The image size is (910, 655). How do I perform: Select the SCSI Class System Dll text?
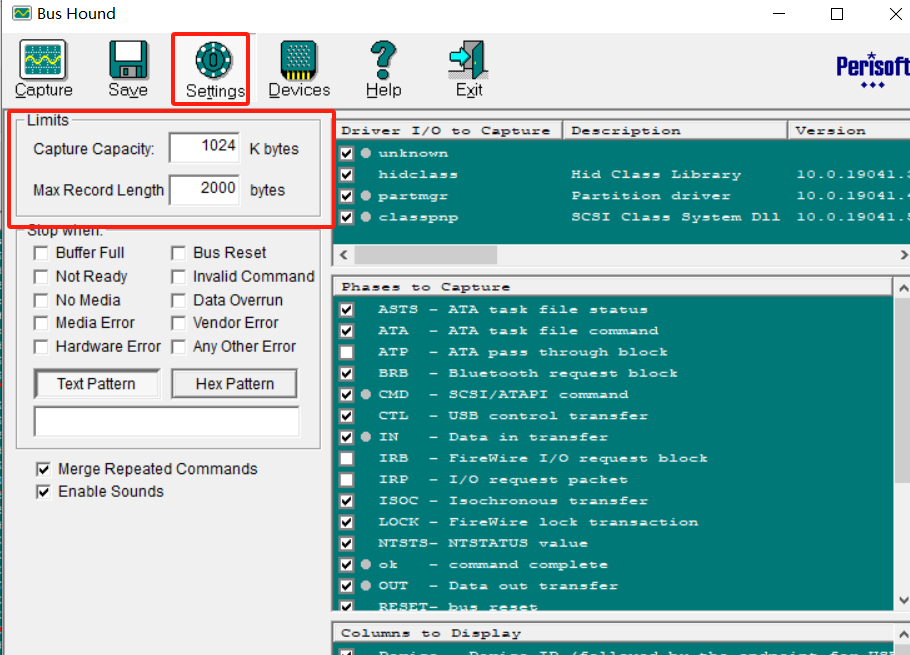coord(676,217)
